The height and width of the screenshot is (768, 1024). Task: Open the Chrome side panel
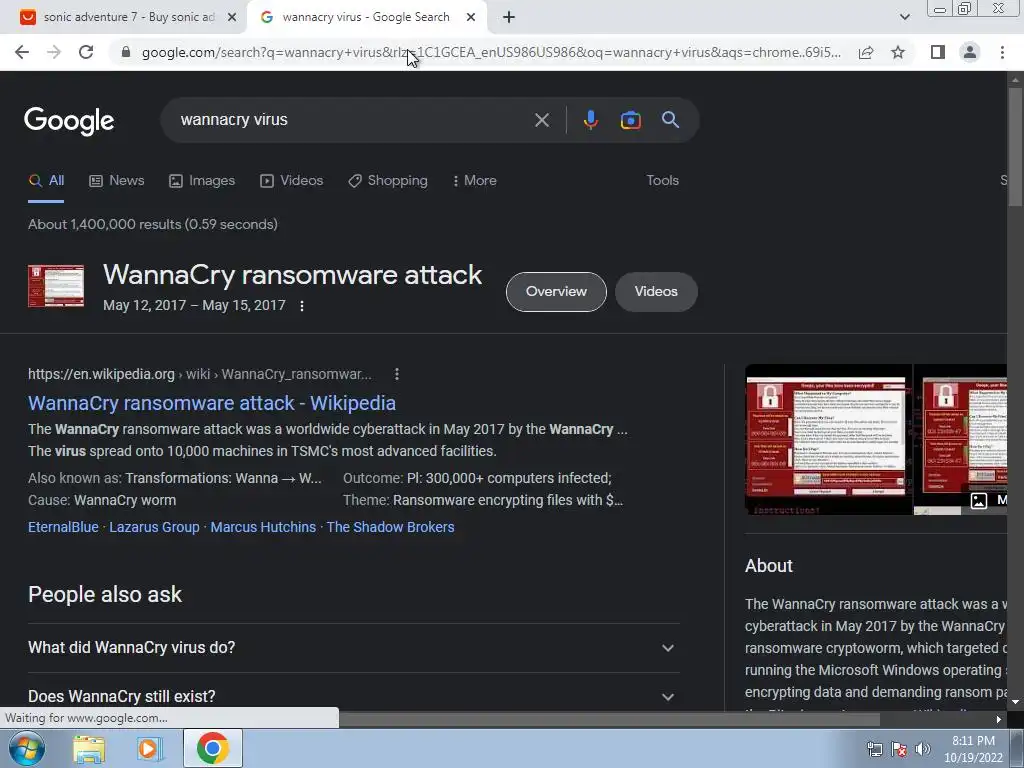938,52
